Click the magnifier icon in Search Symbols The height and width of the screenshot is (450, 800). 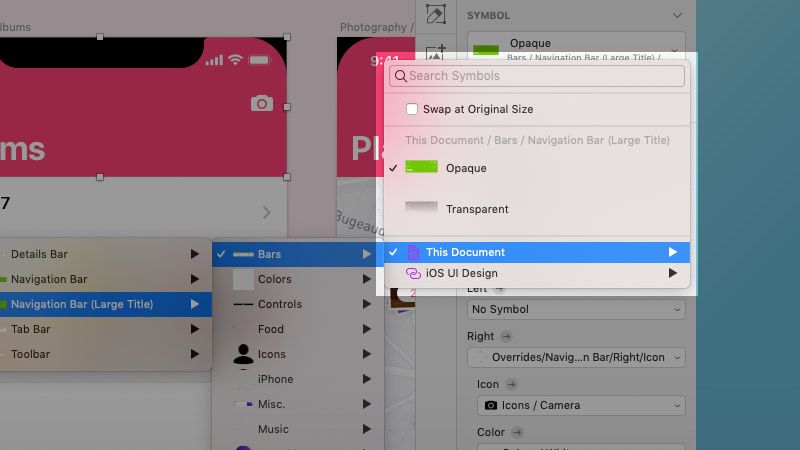click(x=401, y=76)
